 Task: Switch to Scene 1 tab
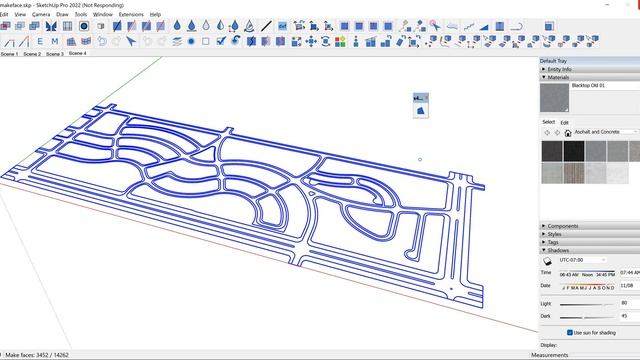[x=9, y=53]
